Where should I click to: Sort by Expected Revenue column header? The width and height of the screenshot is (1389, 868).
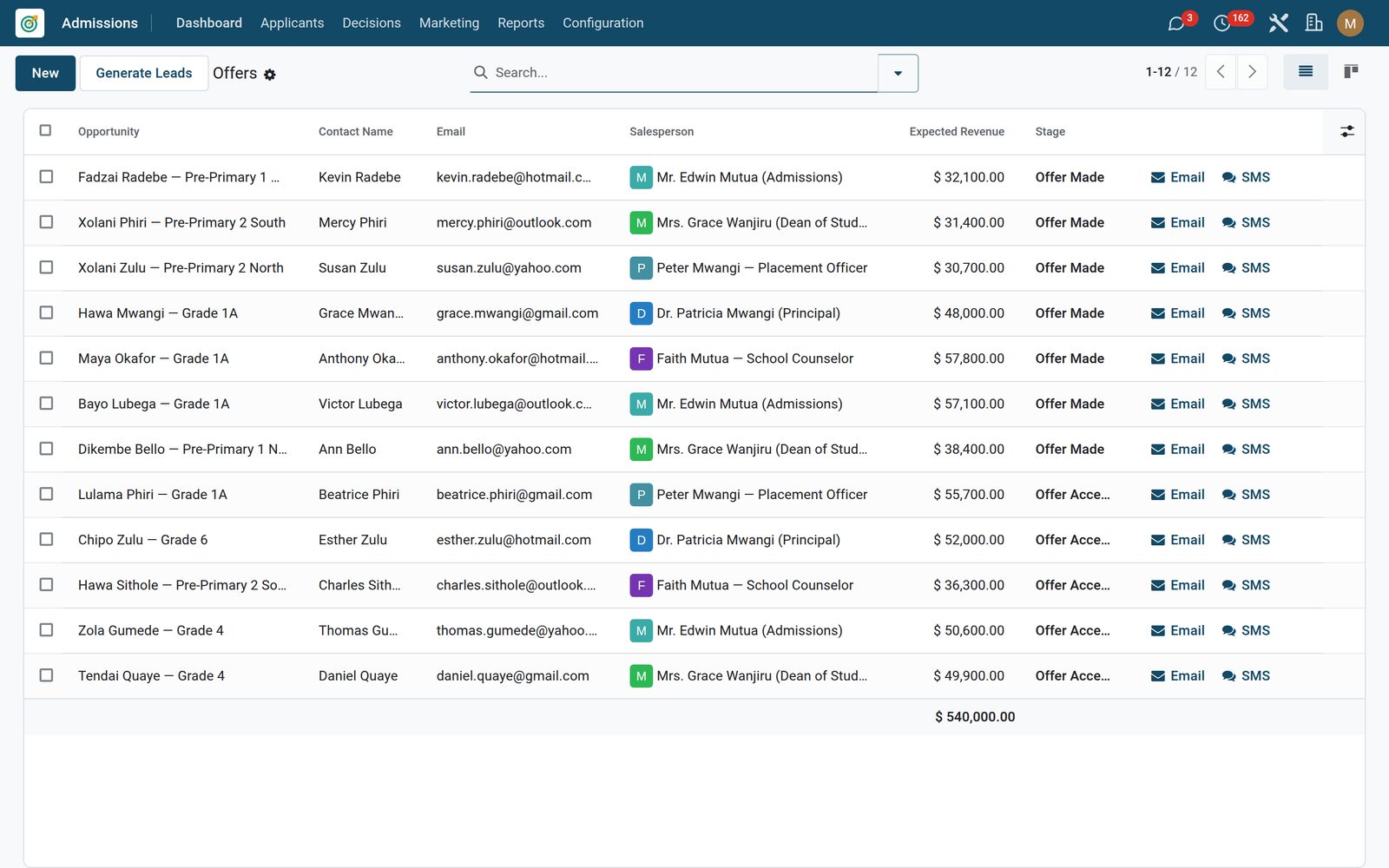pyautogui.click(x=957, y=132)
